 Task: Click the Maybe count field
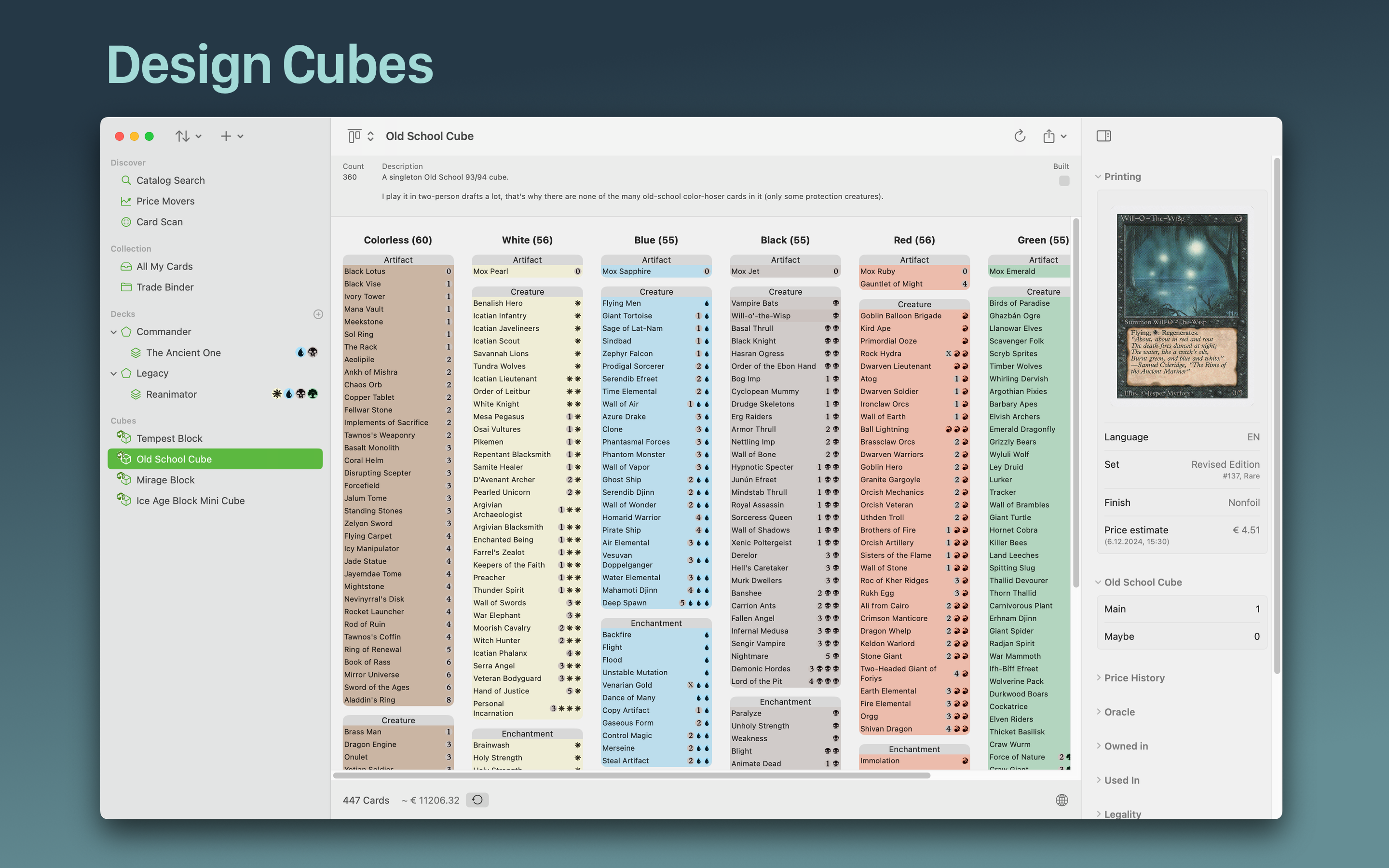coord(1182,637)
